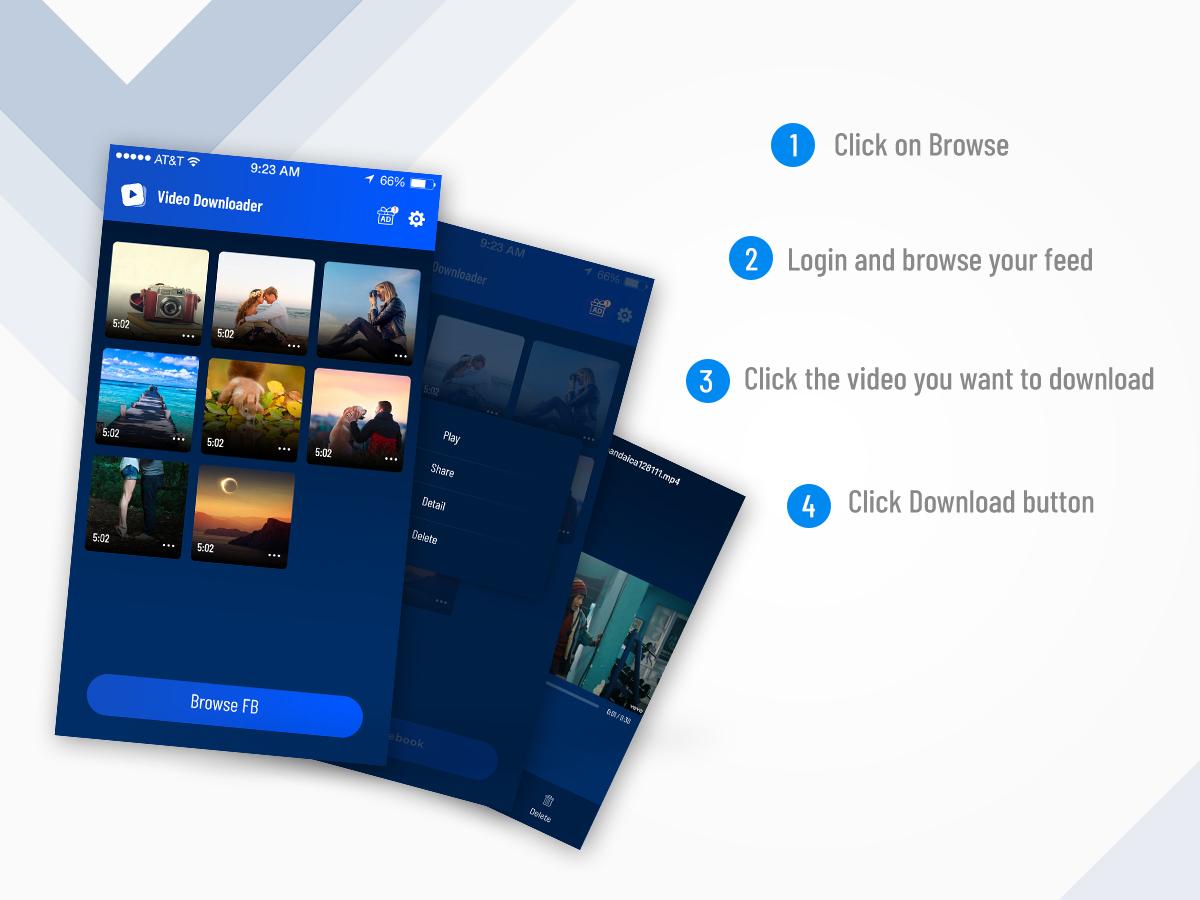This screenshot has width=1200, height=900.
Task: Open more options on beach couple video
Action: click(x=294, y=346)
